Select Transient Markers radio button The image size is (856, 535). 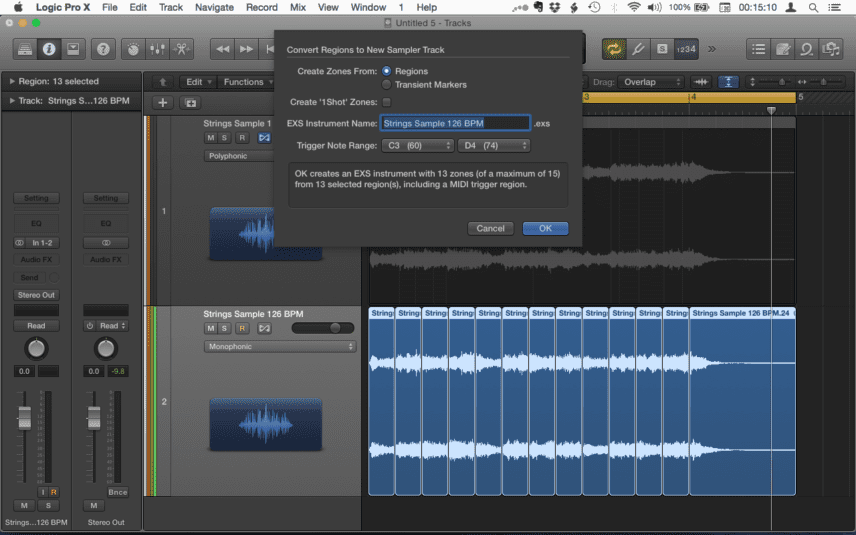tap(387, 85)
